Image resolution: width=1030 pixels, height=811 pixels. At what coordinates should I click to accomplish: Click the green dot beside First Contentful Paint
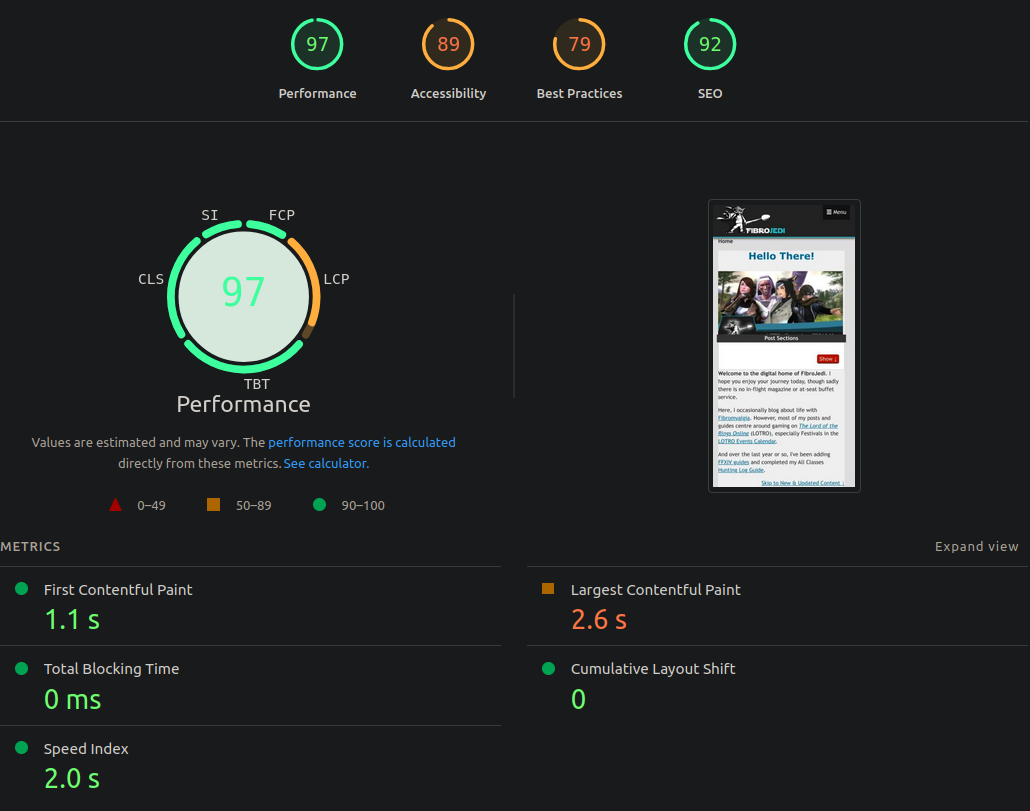click(22, 588)
